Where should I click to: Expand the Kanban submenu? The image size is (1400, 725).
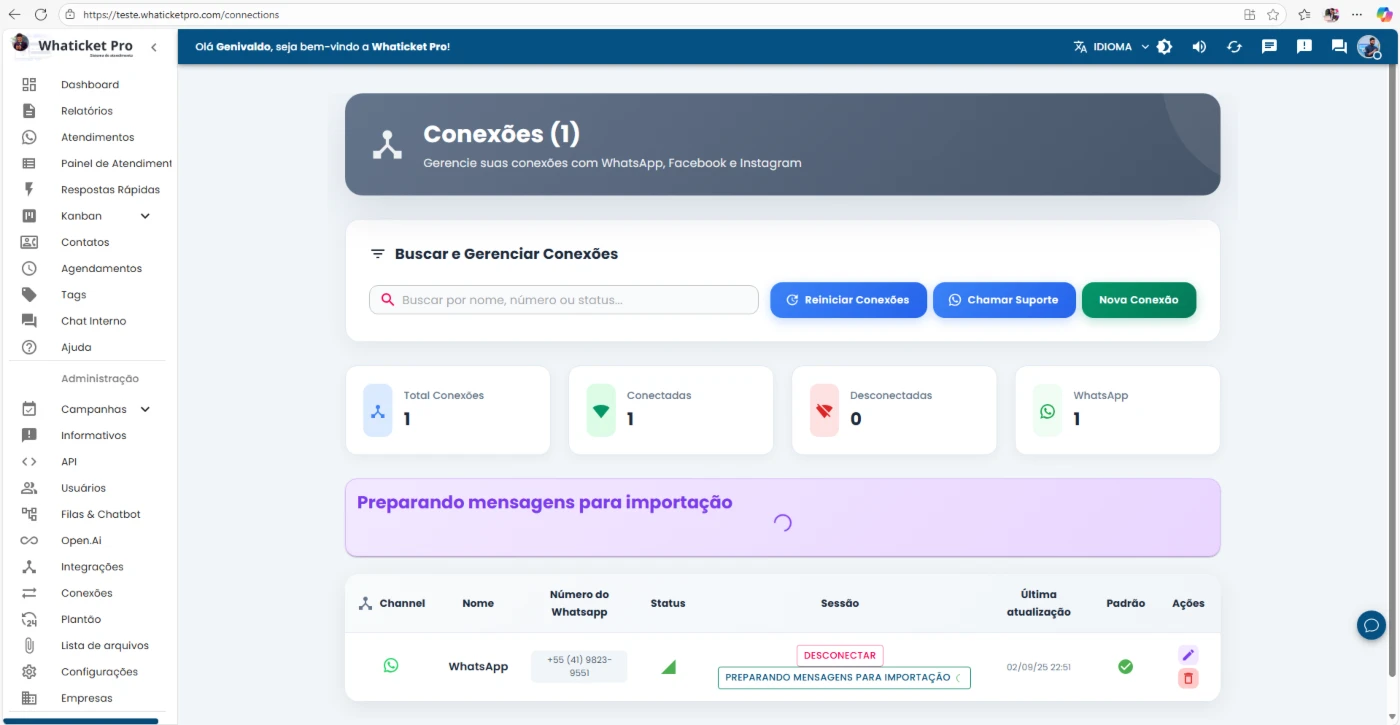145,216
